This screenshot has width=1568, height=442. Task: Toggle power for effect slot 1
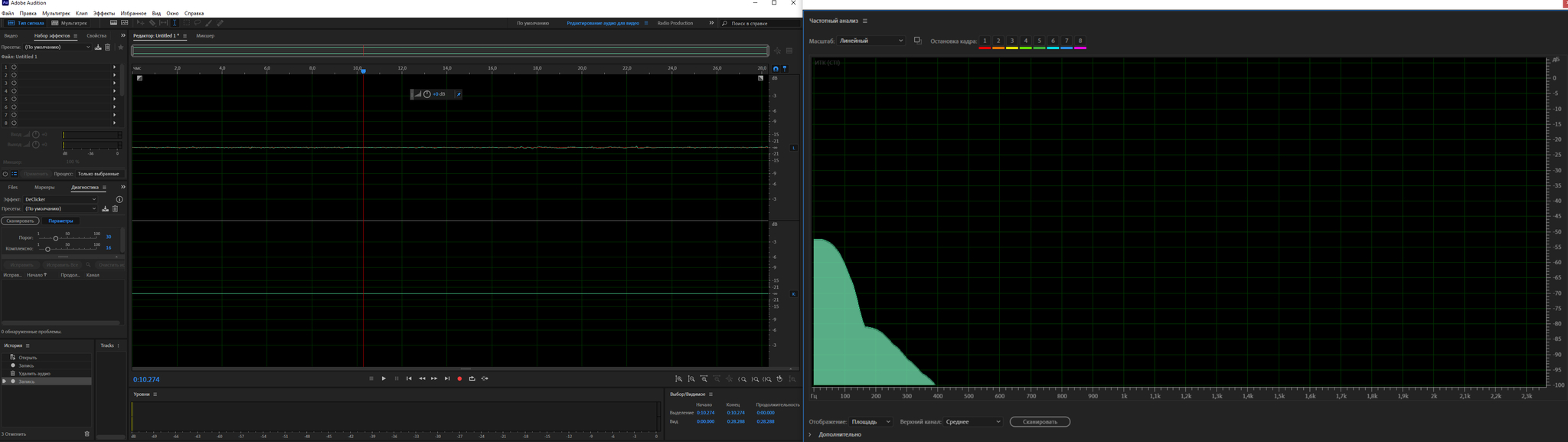tap(14, 67)
